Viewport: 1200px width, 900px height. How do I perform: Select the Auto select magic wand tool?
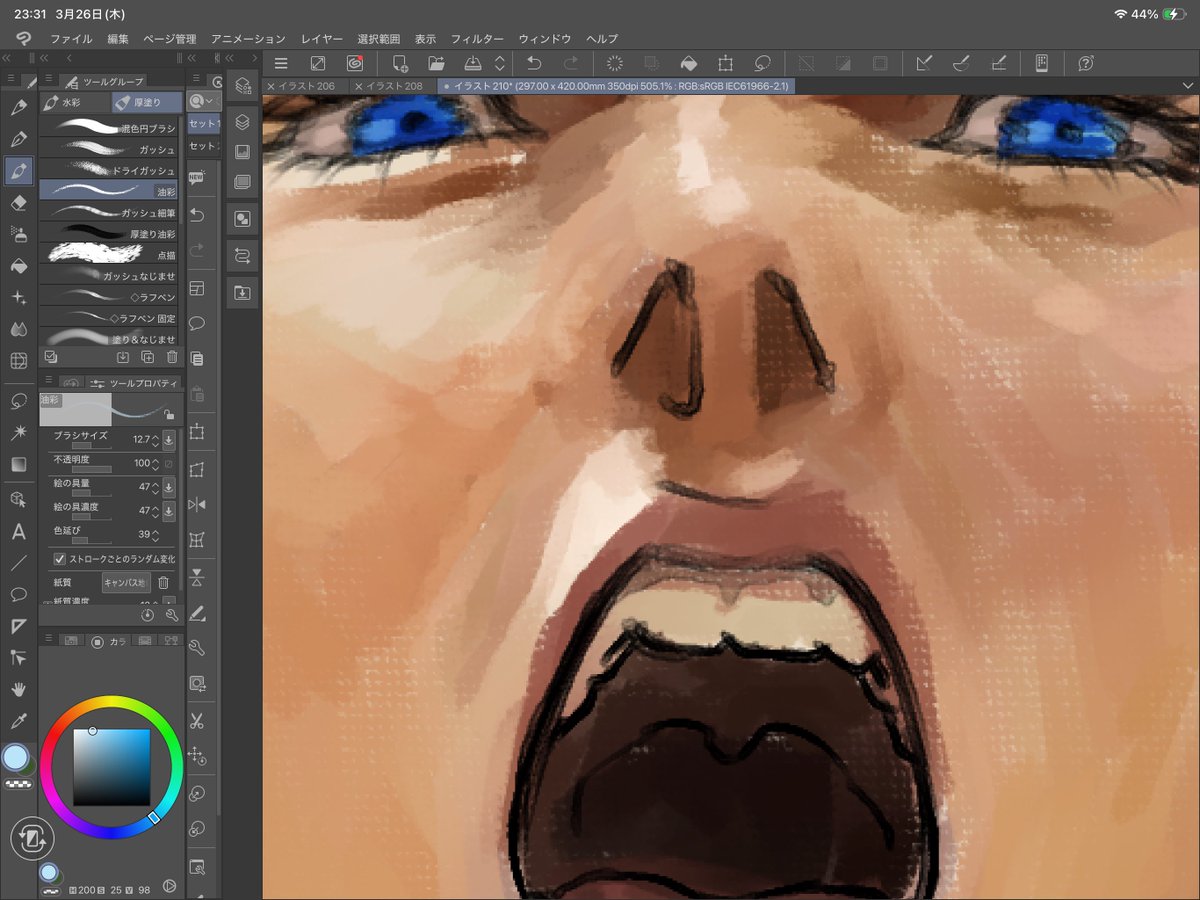click(17, 433)
